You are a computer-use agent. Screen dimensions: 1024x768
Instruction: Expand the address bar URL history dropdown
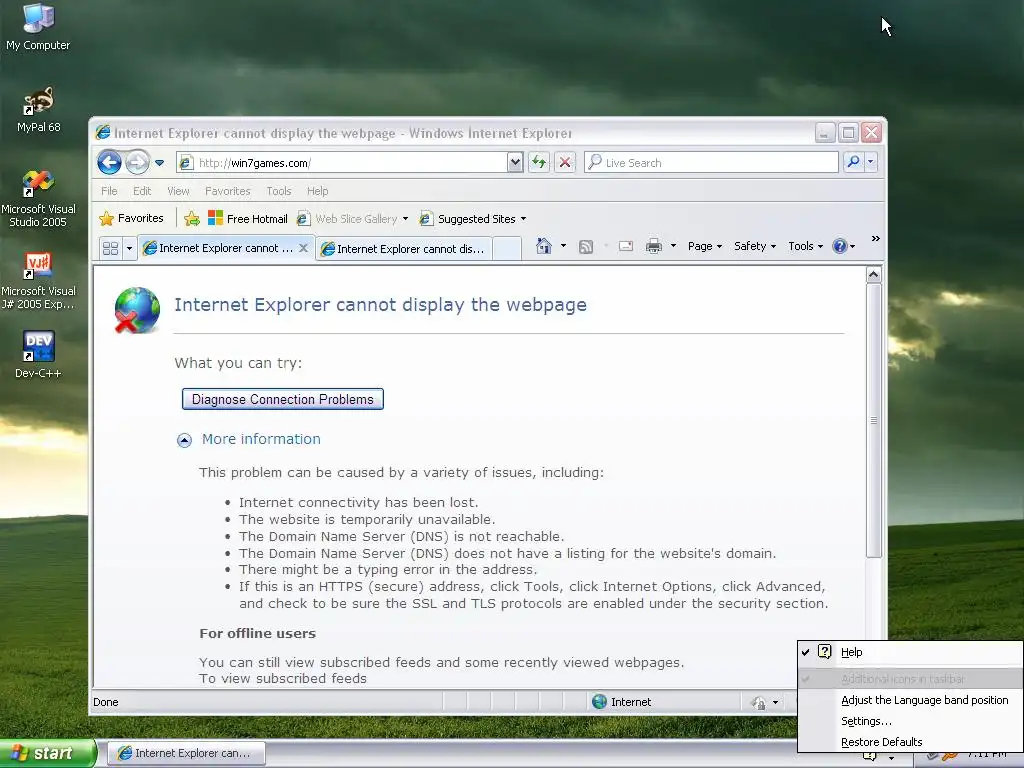point(515,163)
